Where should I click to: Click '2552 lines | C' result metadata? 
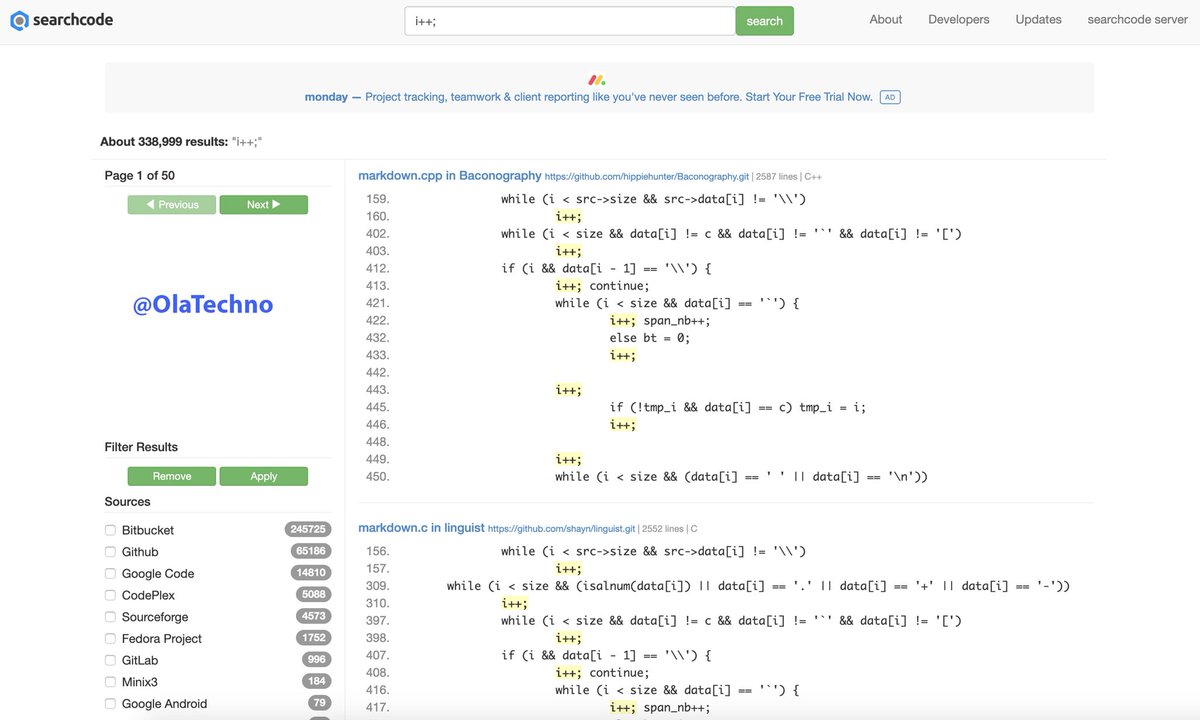tap(670, 528)
